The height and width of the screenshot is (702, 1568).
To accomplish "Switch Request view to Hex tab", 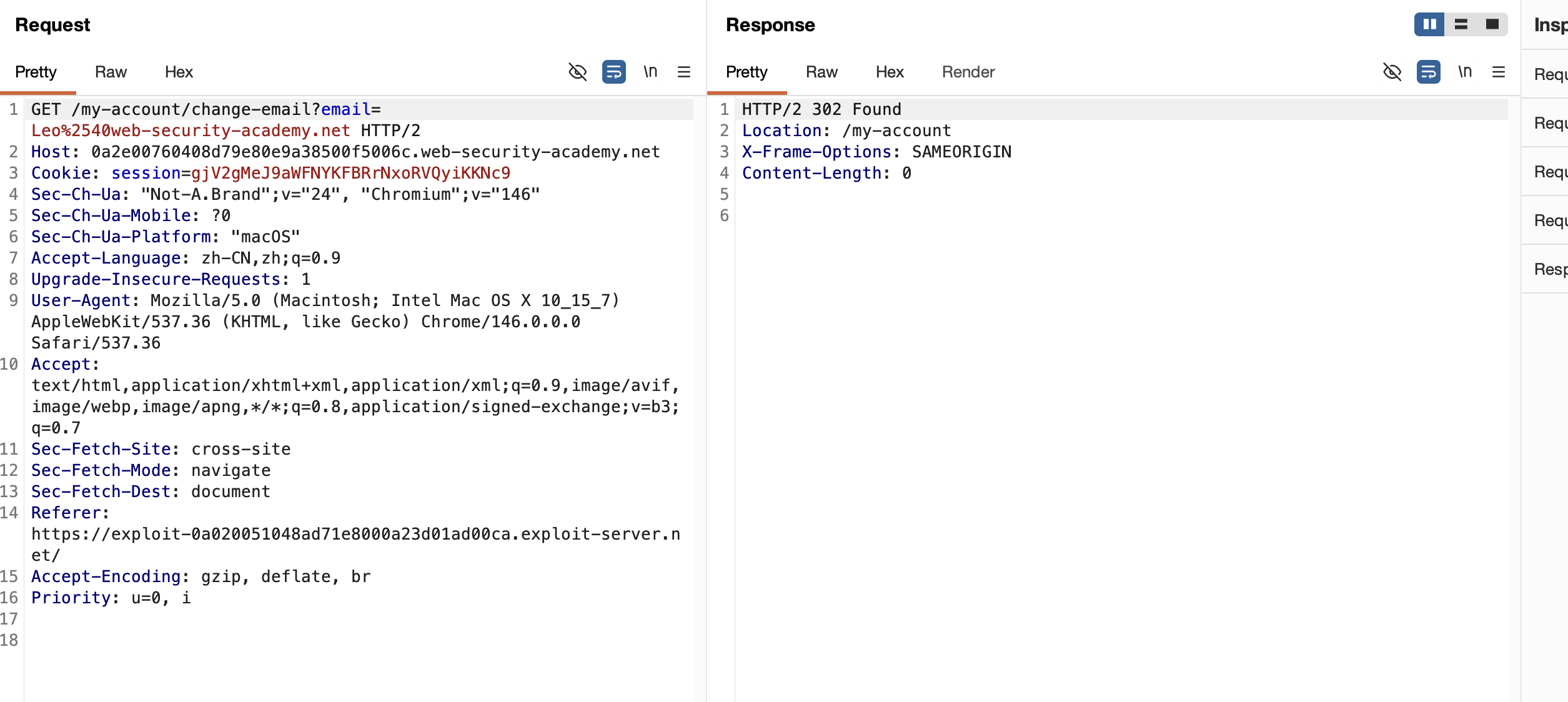I will (x=179, y=72).
